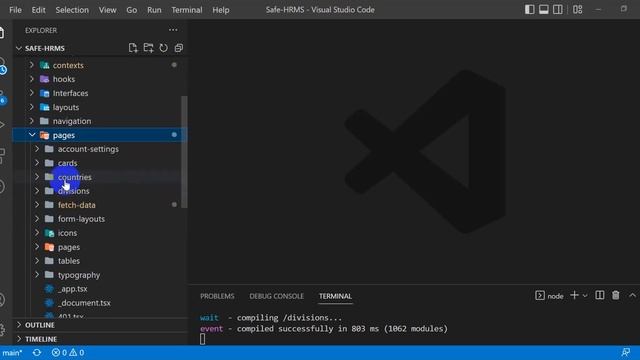Toggle primary side bar layout icon
The height and width of the screenshot is (360, 640).
point(529,9)
